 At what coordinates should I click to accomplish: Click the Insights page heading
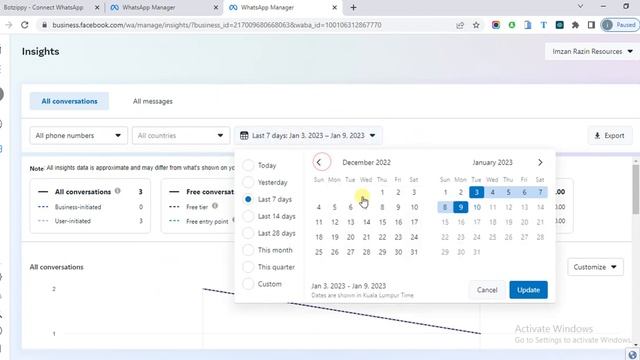[x=40, y=51]
